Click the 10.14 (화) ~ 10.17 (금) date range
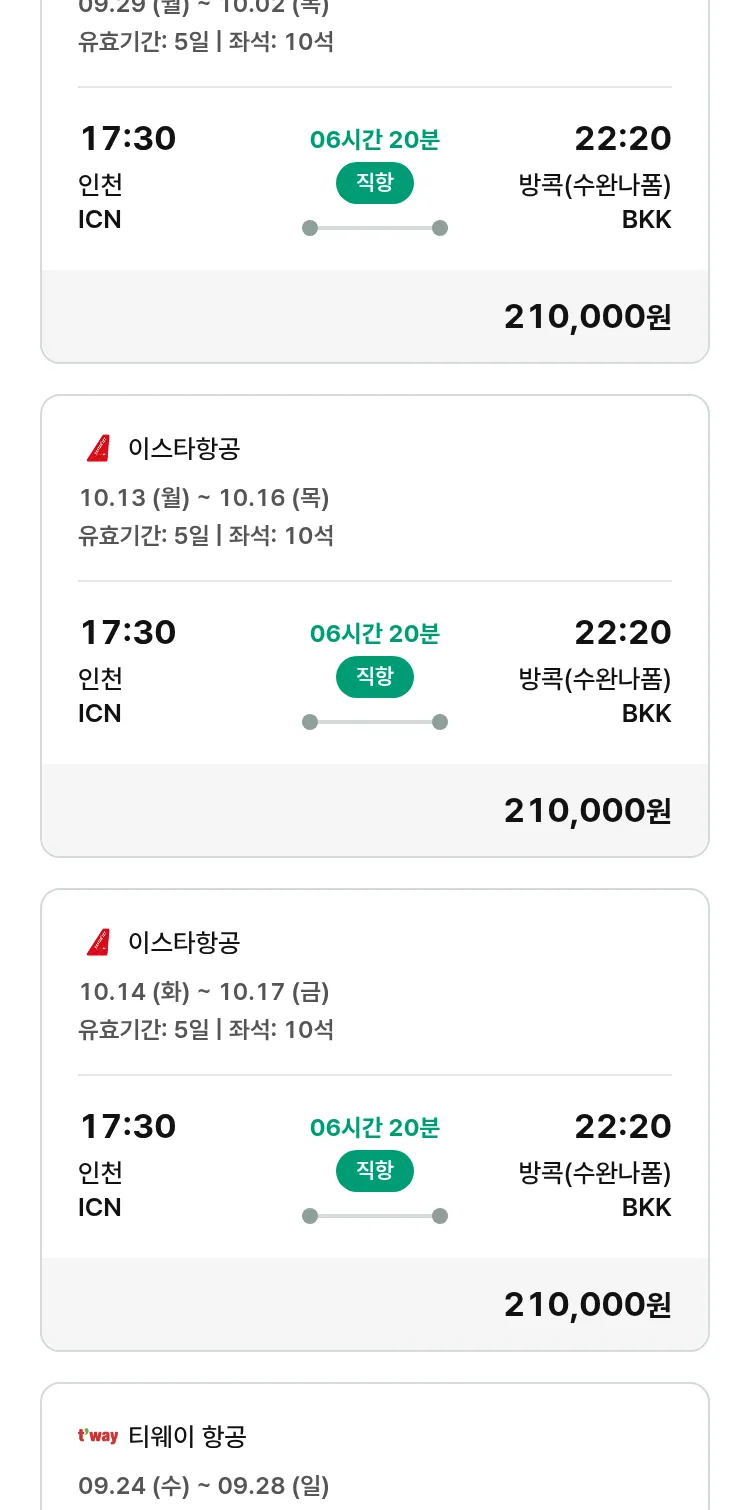This screenshot has width=750, height=1510. (204, 992)
